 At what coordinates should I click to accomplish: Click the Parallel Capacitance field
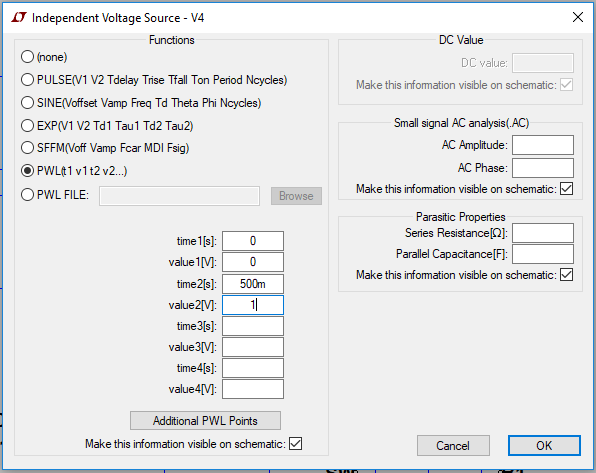point(543,254)
